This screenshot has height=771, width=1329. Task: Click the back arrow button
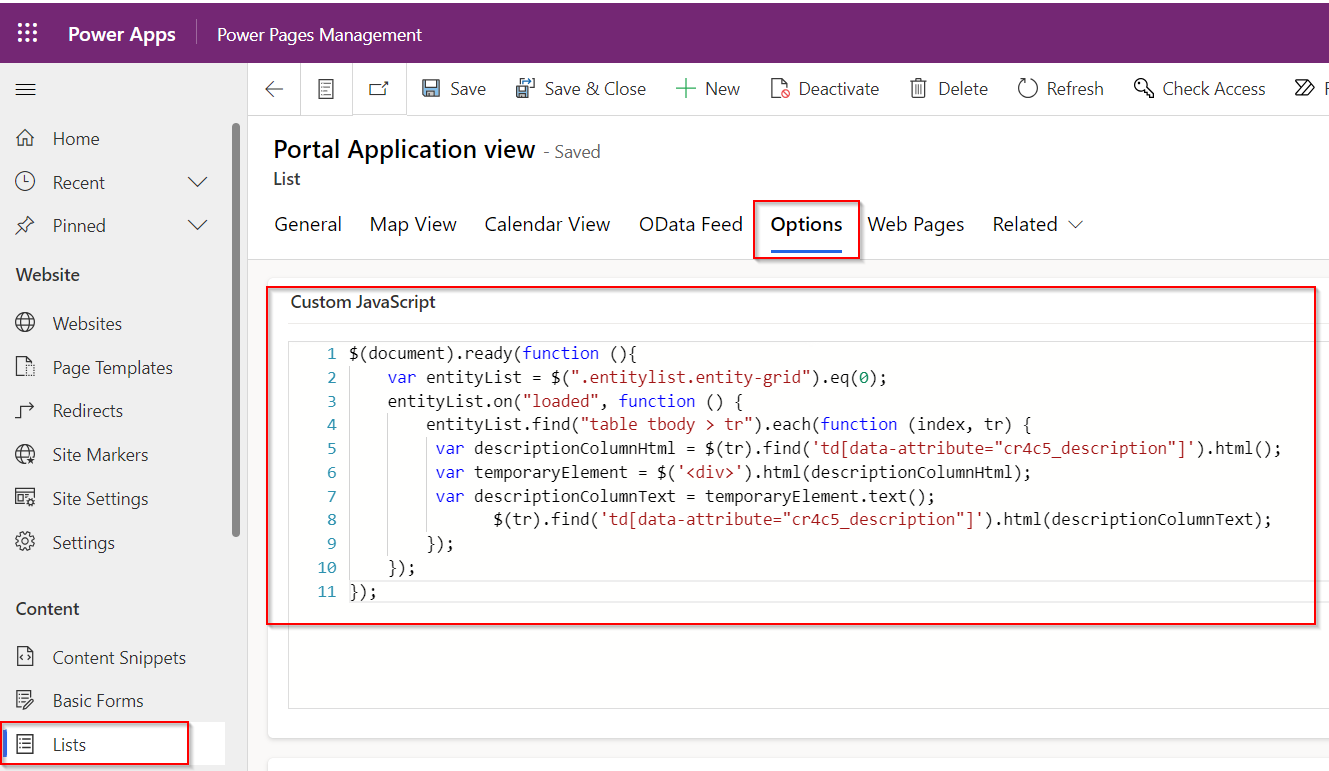tap(274, 89)
